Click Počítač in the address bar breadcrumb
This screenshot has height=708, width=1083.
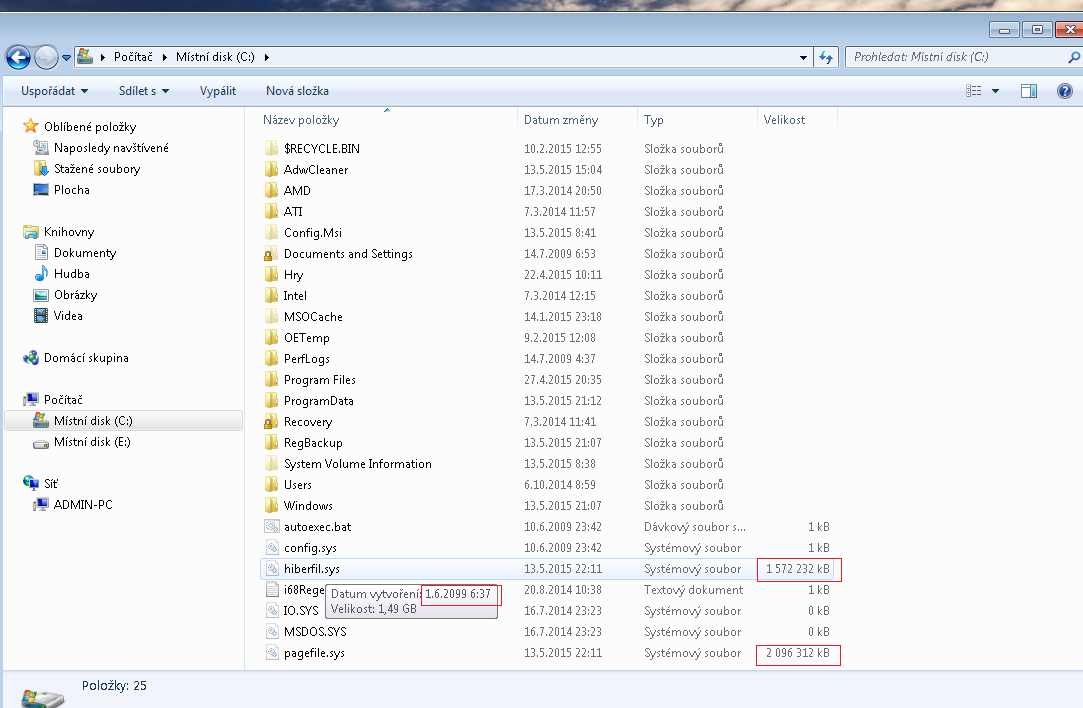(x=133, y=57)
